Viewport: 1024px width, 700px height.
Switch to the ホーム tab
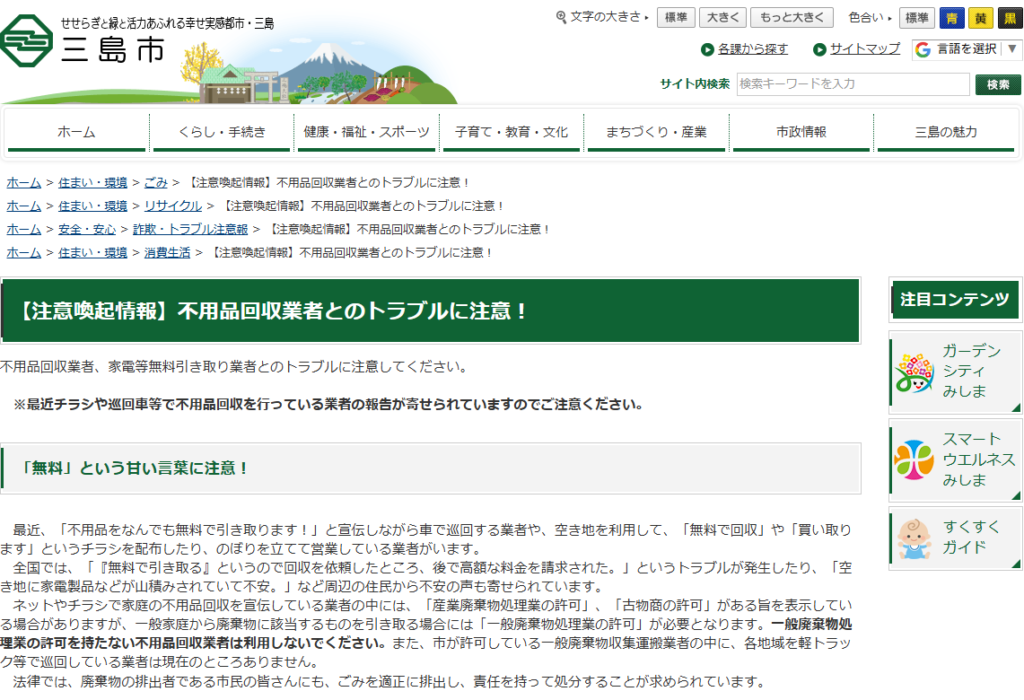point(76,130)
